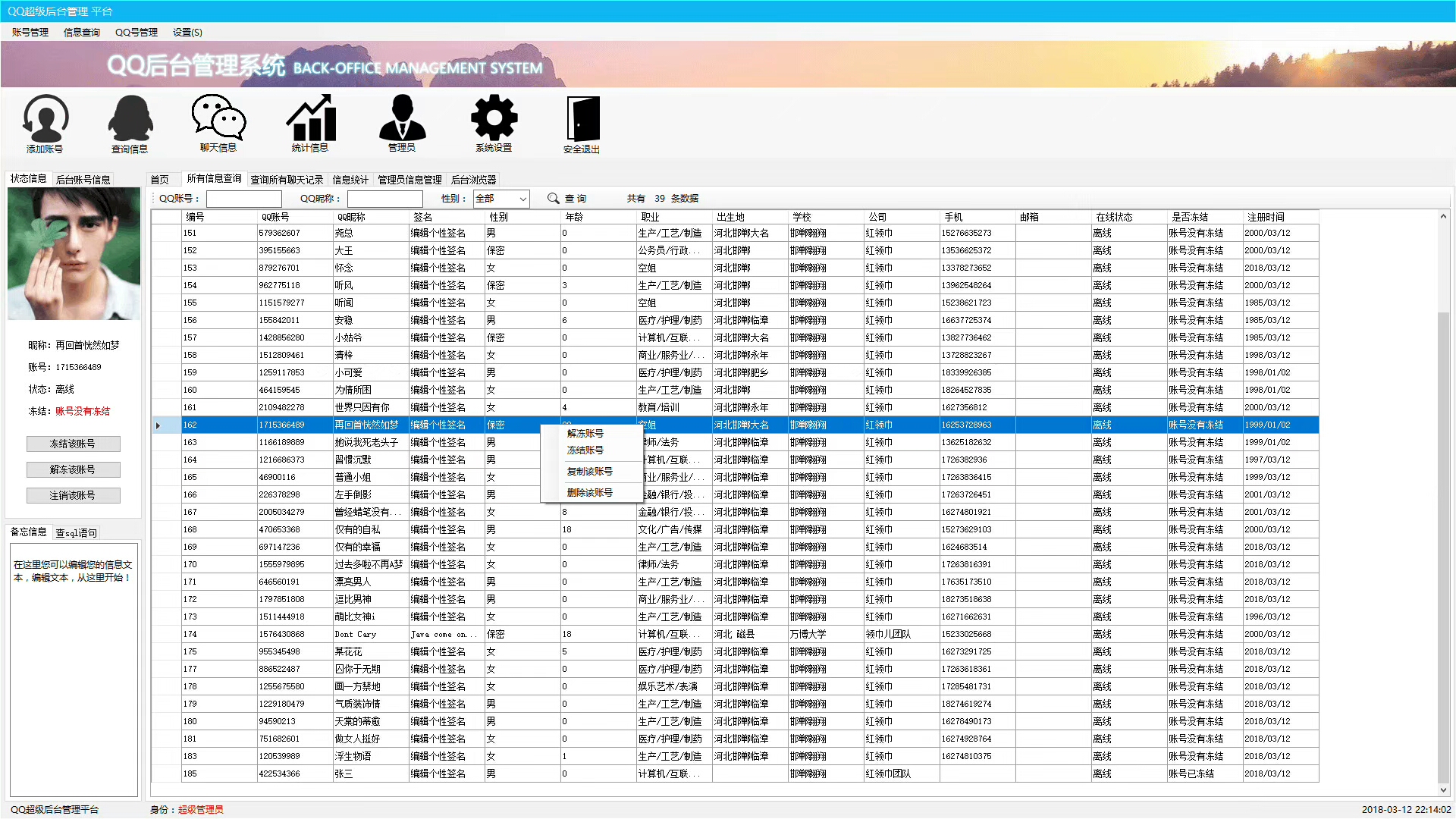The image size is (1456, 819).
Task: Select the 后台账号信息 tab
Action: tap(83, 180)
